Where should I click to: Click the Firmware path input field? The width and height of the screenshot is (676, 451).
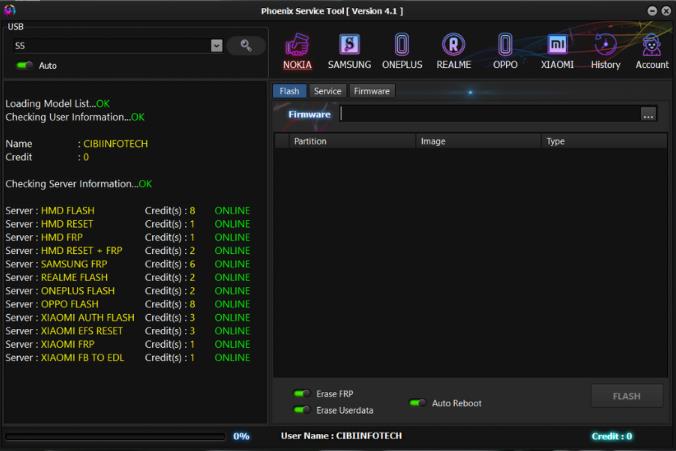point(489,115)
